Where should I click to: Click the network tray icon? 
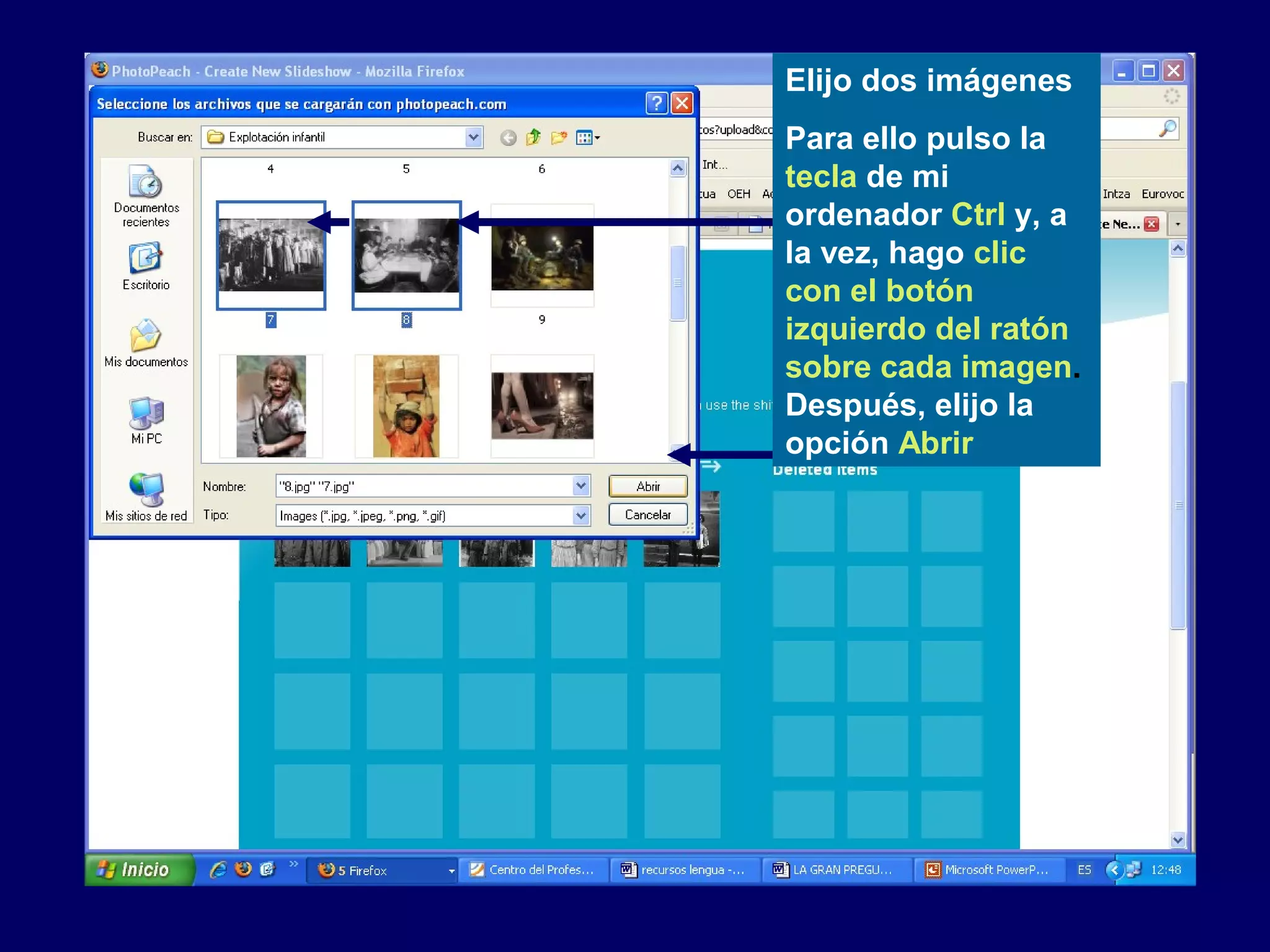(1134, 870)
